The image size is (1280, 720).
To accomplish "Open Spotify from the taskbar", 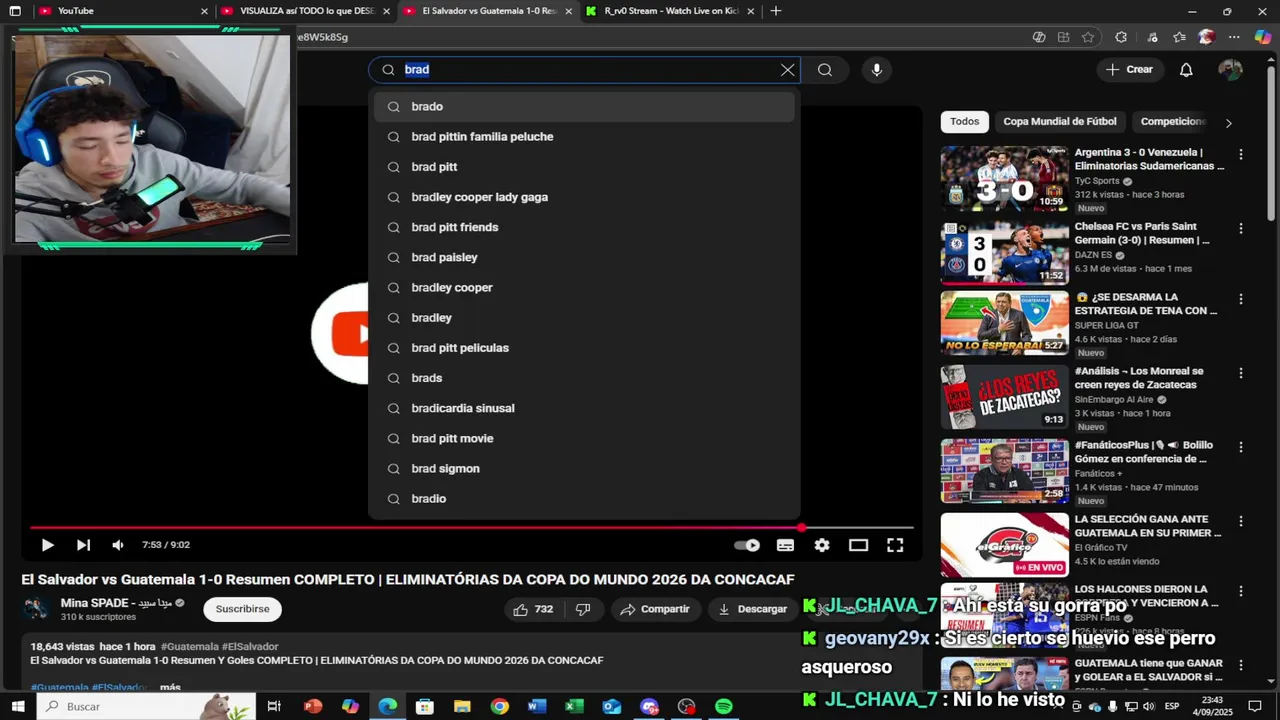I will point(724,706).
